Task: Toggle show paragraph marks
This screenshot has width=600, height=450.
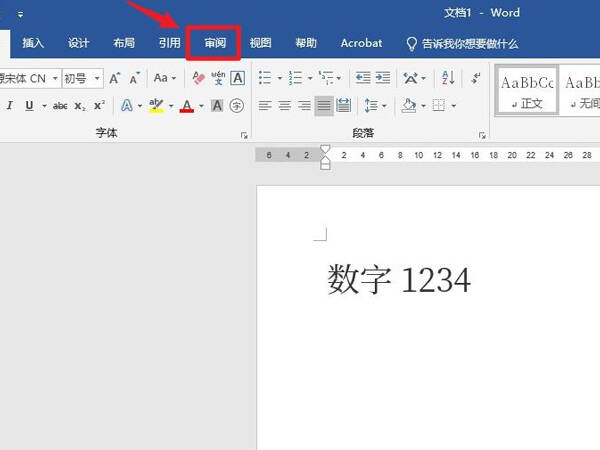Action: tap(476, 78)
